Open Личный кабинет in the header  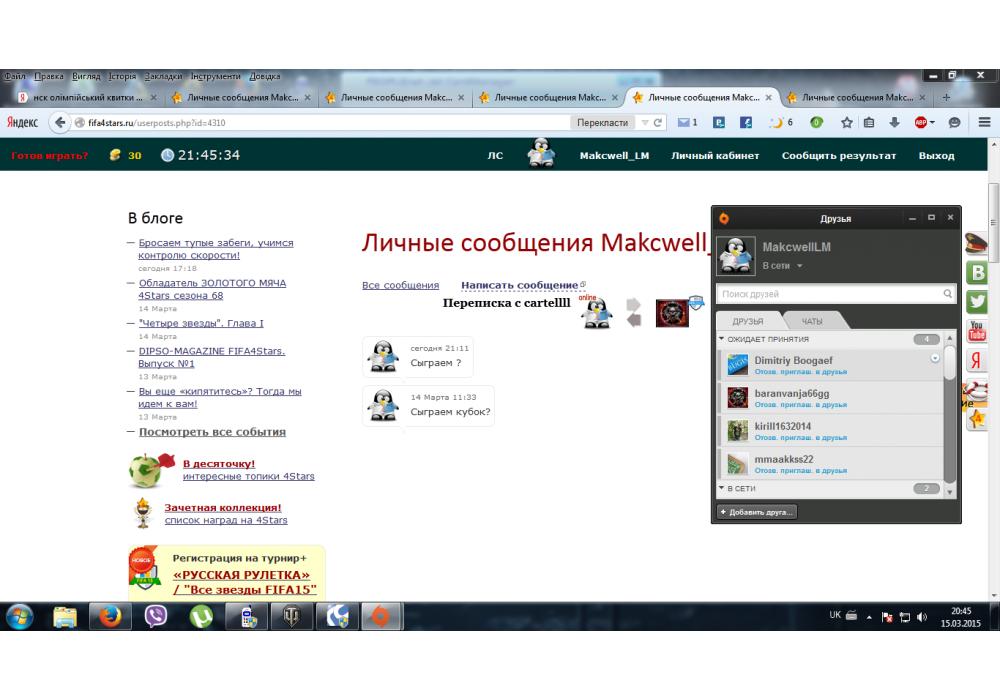click(715, 156)
